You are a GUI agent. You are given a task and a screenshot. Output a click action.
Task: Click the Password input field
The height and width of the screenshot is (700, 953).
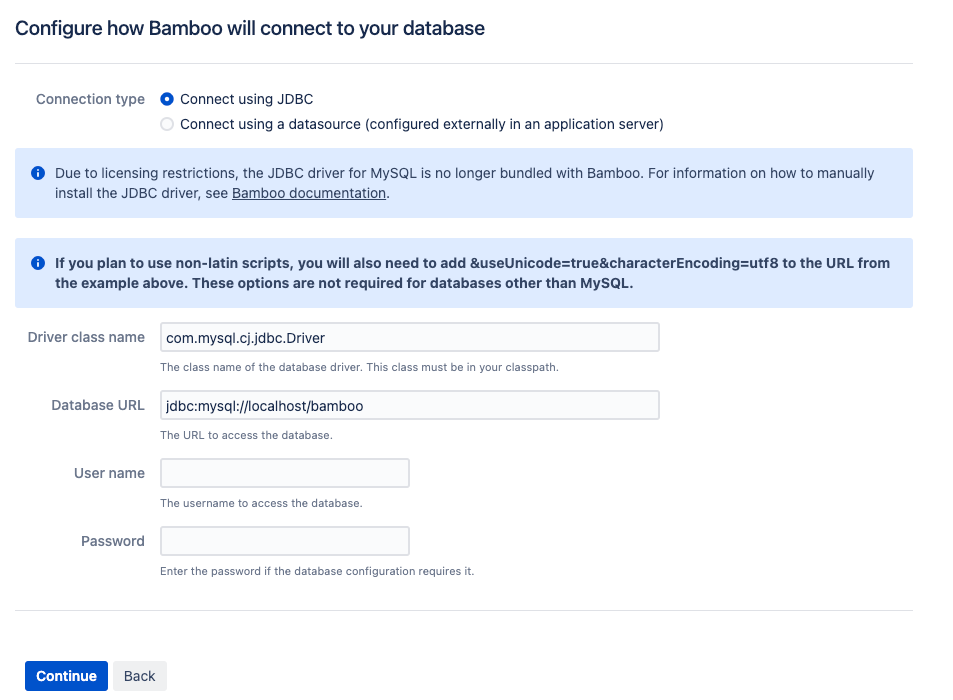(x=284, y=541)
